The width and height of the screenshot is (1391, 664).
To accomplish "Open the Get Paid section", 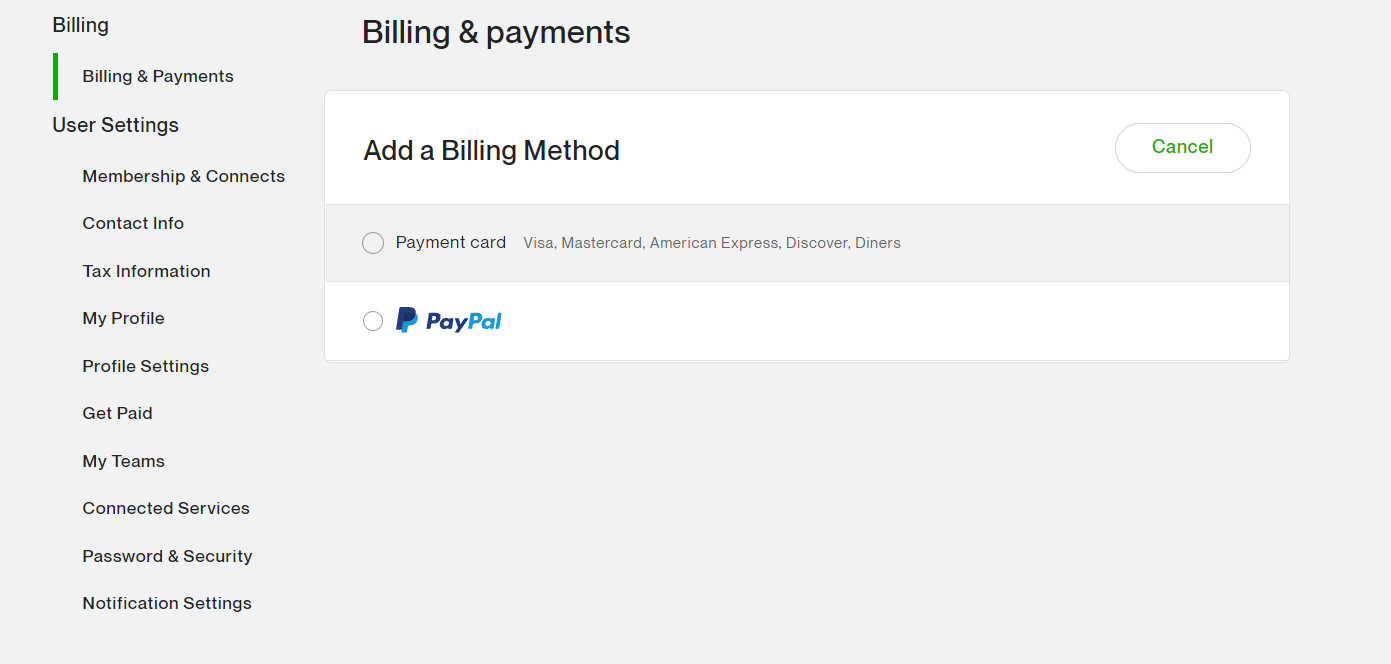I will 117,414.
